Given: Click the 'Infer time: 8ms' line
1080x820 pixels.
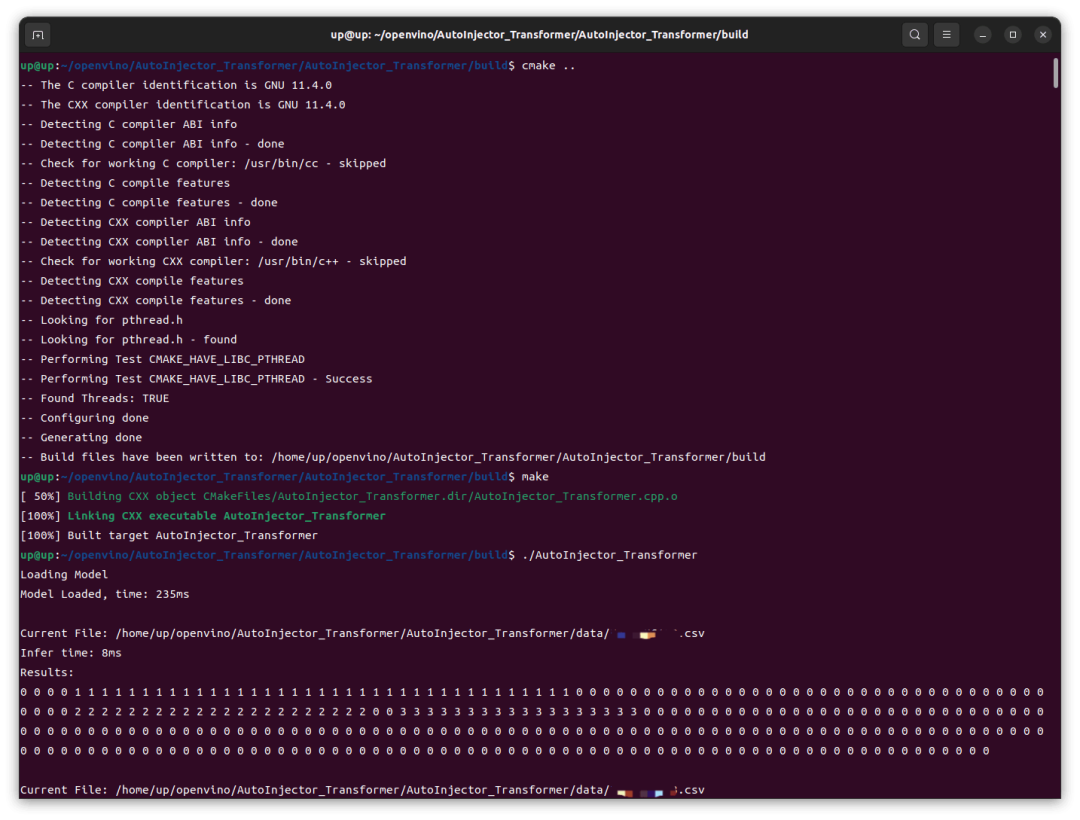Looking at the screenshot, I should coord(71,653).
